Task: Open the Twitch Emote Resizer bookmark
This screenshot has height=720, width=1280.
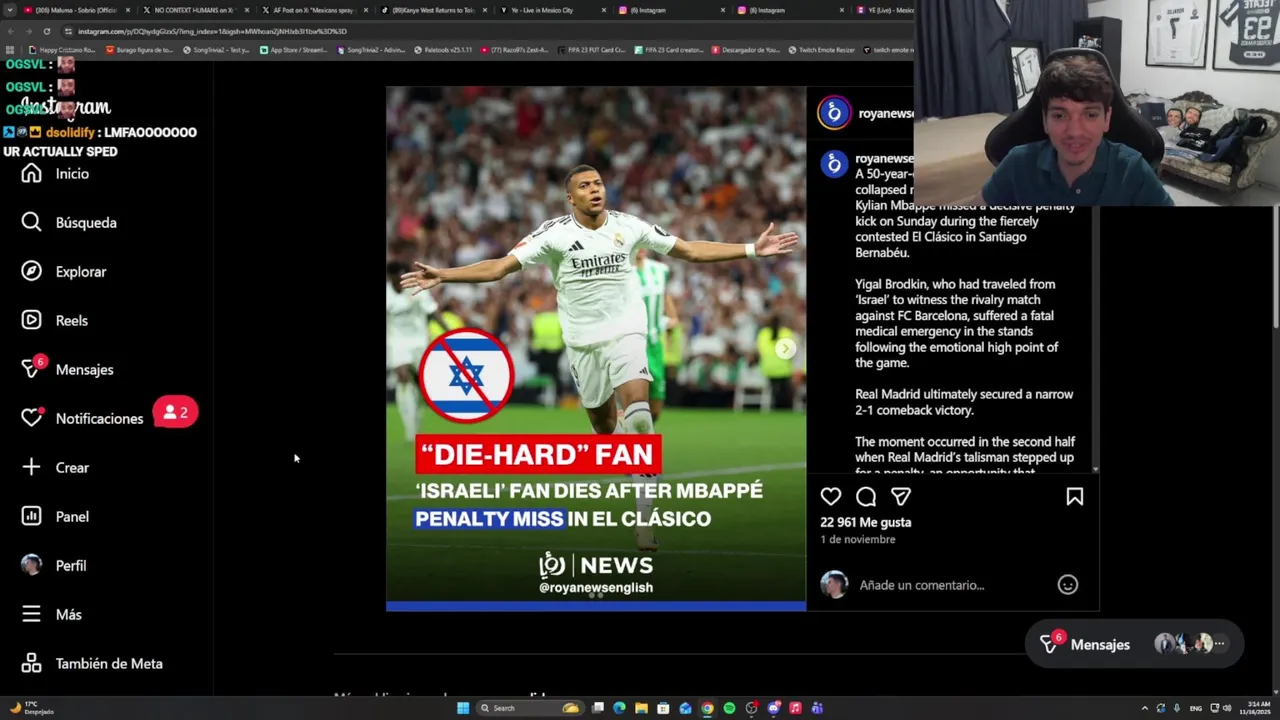Action: coord(822,50)
